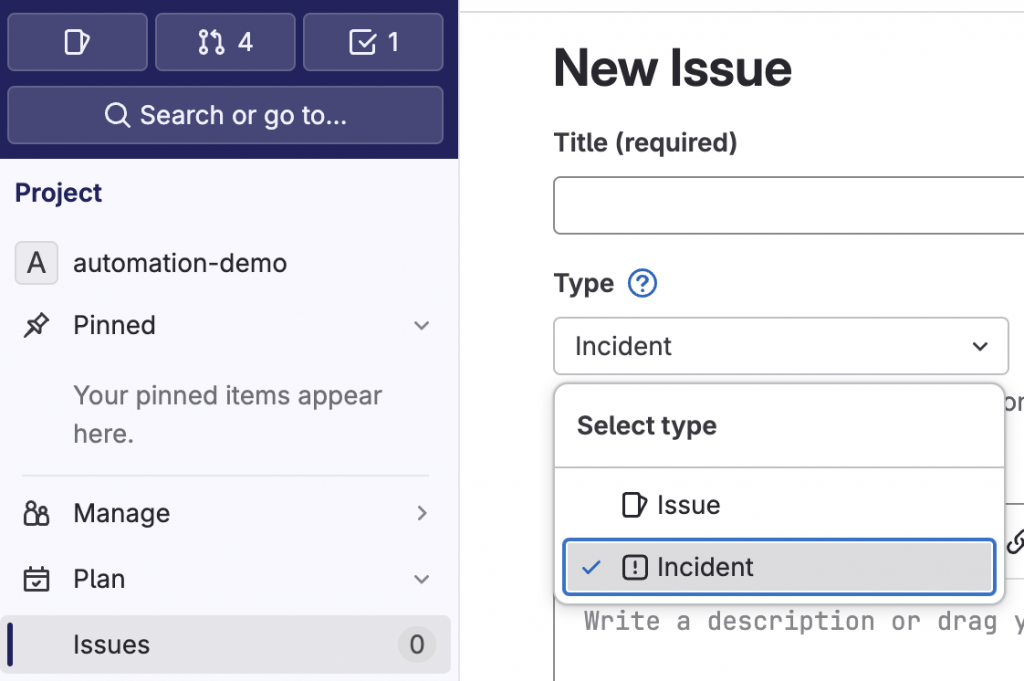The height and width of the screenshot is (681, 1024).
Task: Open automation-demo project link
Action: [180, 263]
